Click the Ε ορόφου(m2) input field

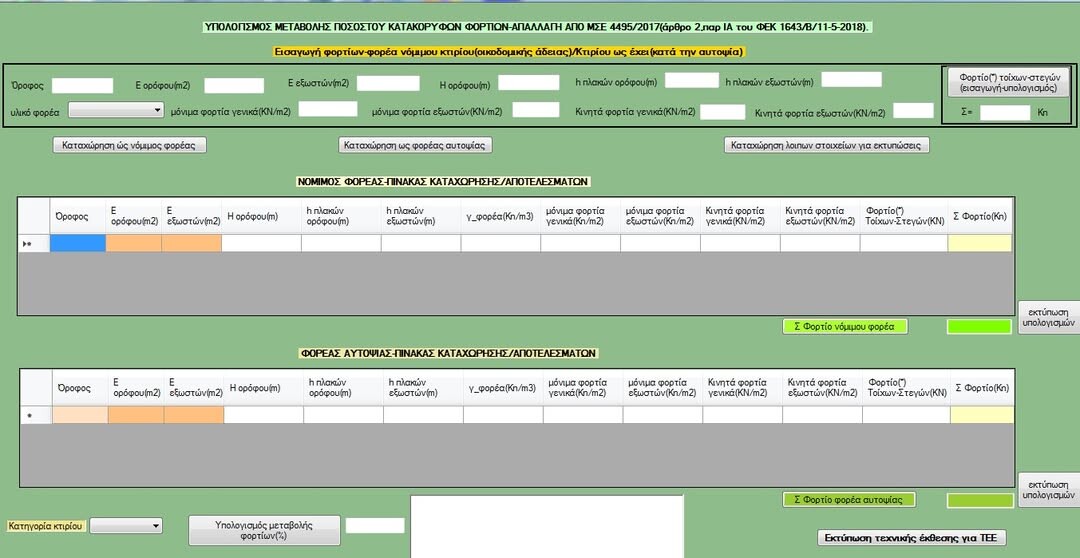click(234, 86)
